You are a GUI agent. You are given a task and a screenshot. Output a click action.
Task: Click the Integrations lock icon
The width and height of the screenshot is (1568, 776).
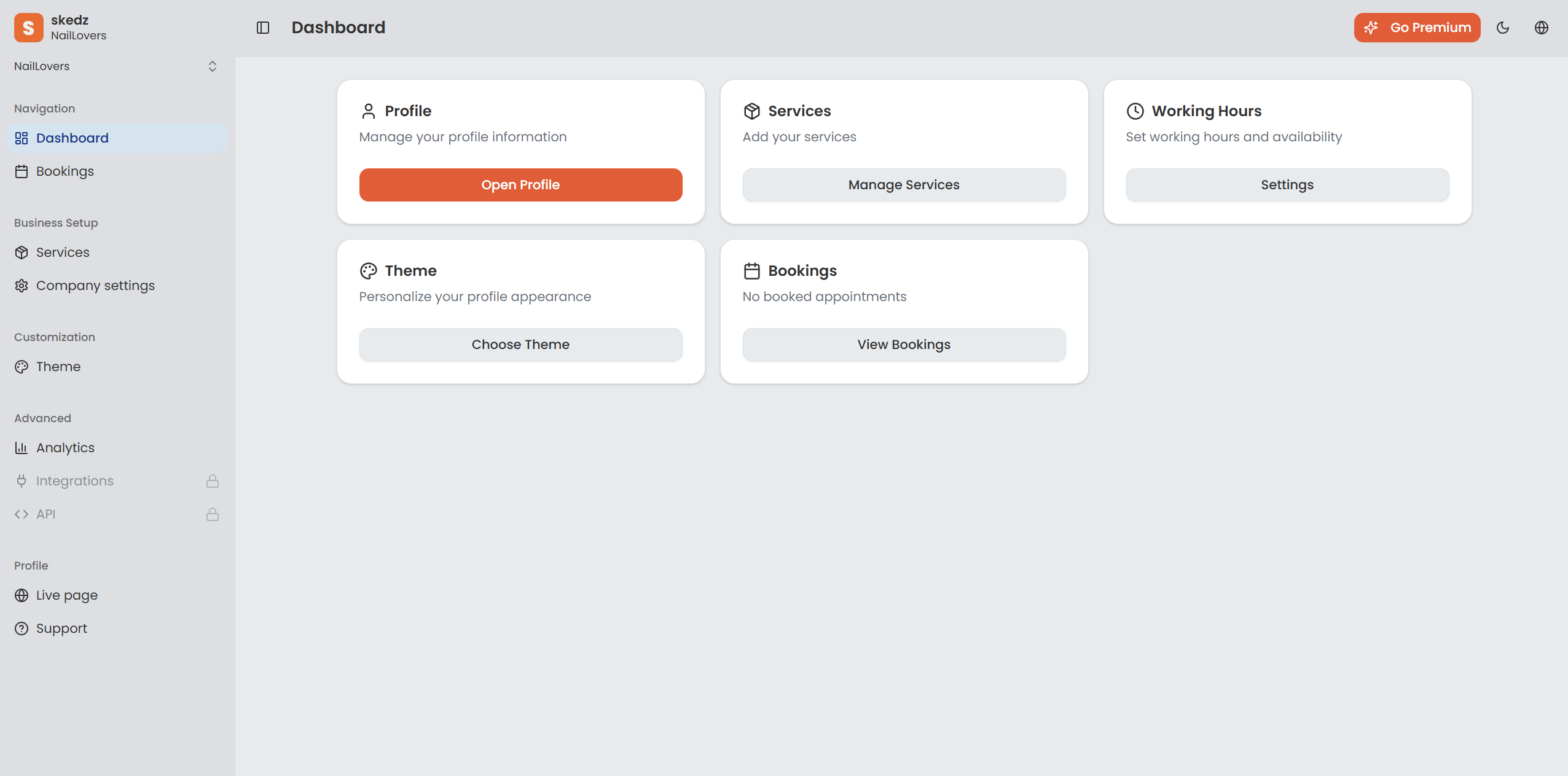213,481
